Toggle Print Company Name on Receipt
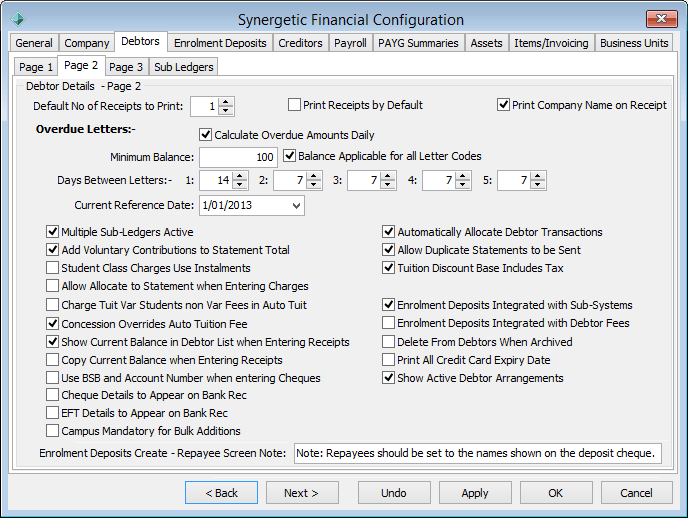The image size is (688, 518). click(x=503, y=105)
